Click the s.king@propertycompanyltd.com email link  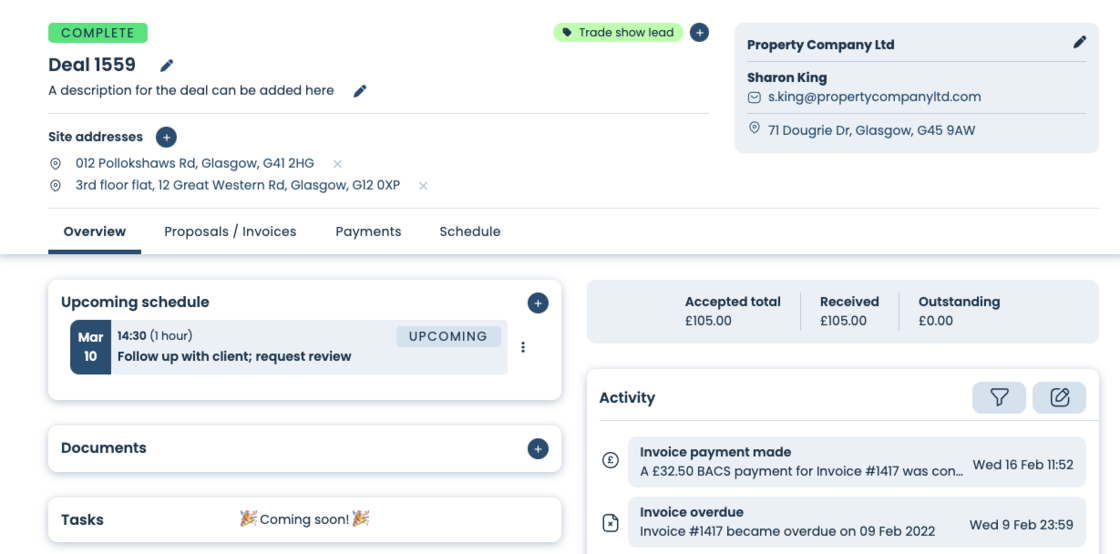click(874, 97)
